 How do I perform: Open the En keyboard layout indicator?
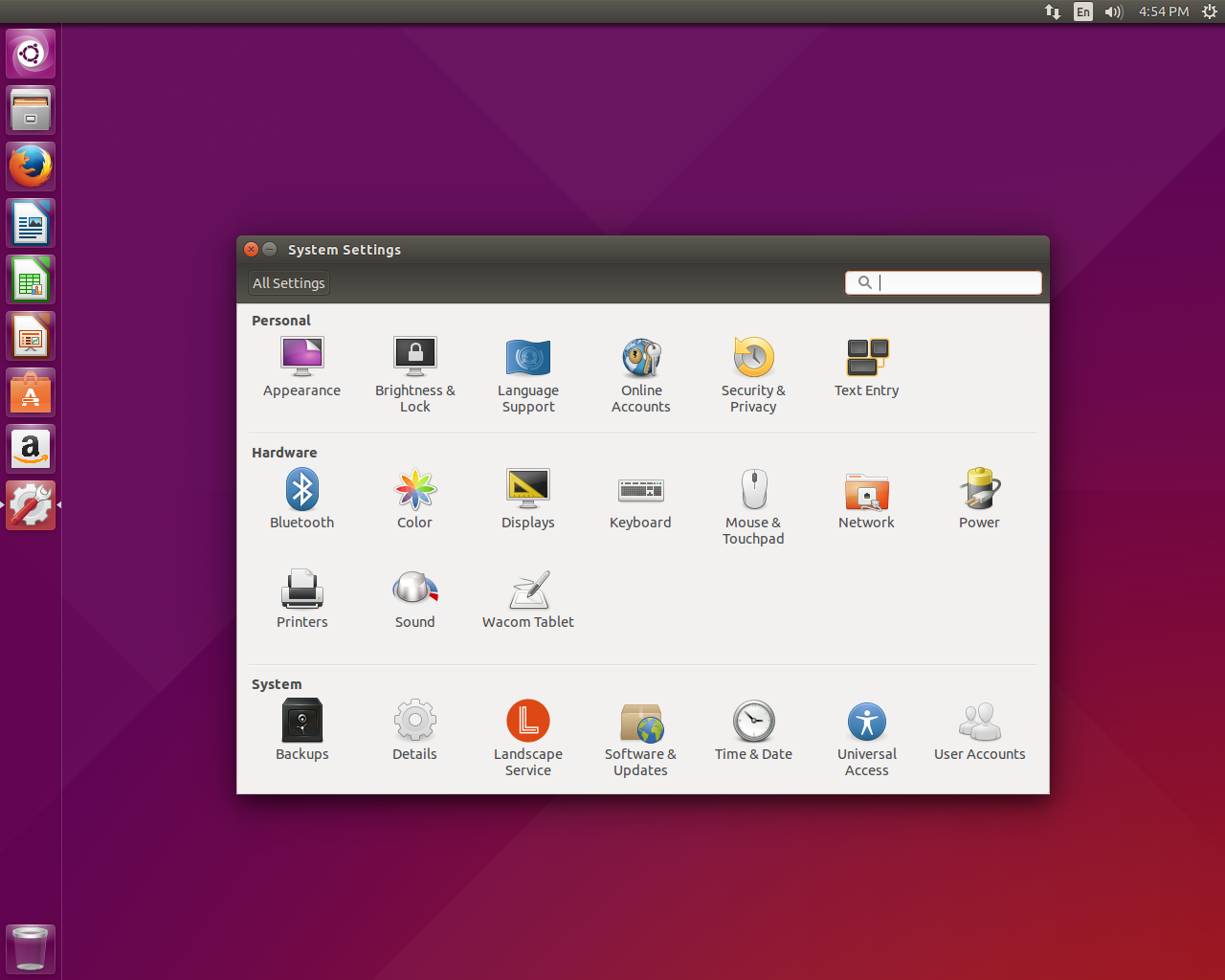pos(1083,11)
